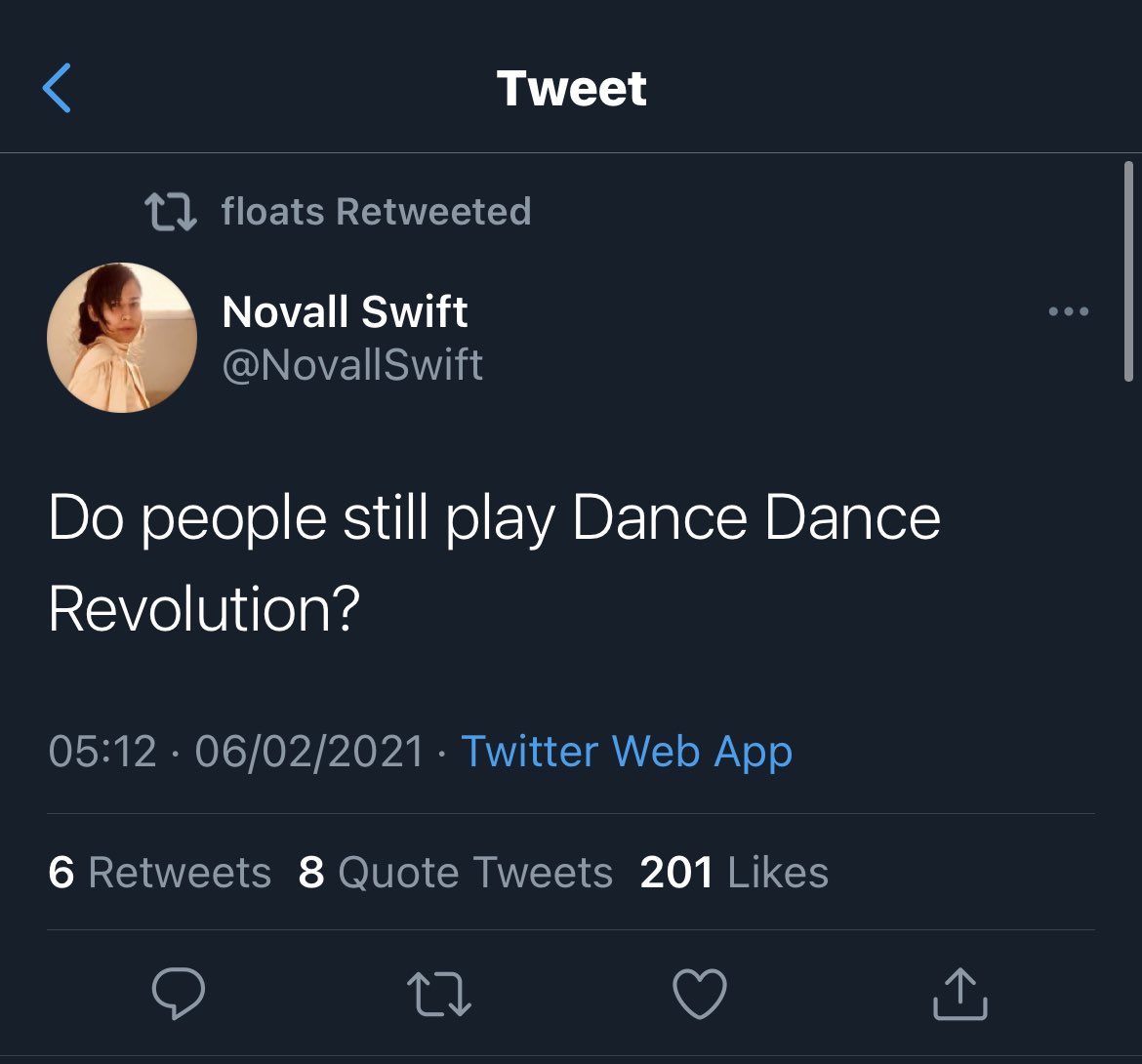
Task: Open the three-dot more options menu
Action: [1068, 312]
